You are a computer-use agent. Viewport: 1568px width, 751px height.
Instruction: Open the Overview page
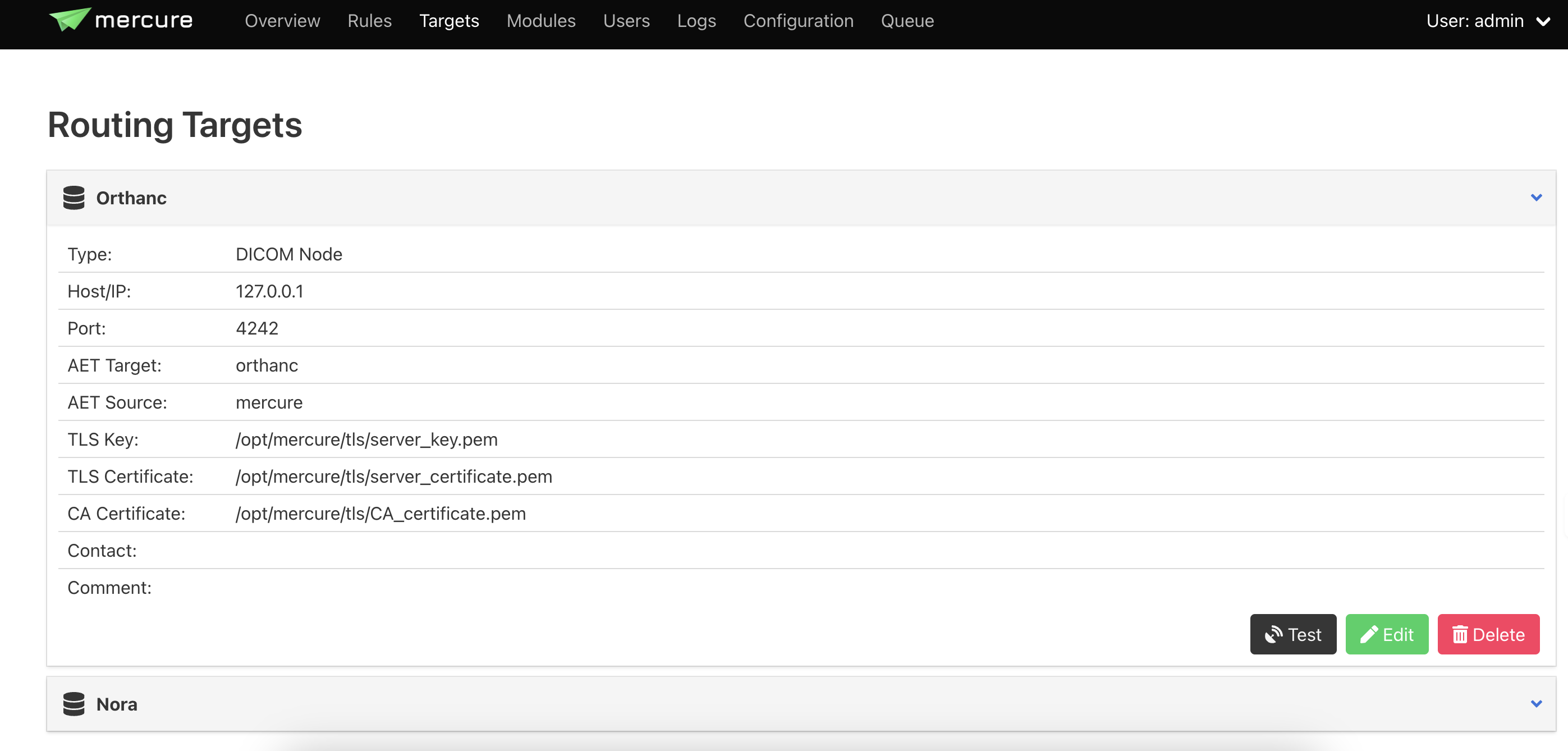(x=282, y=21)
